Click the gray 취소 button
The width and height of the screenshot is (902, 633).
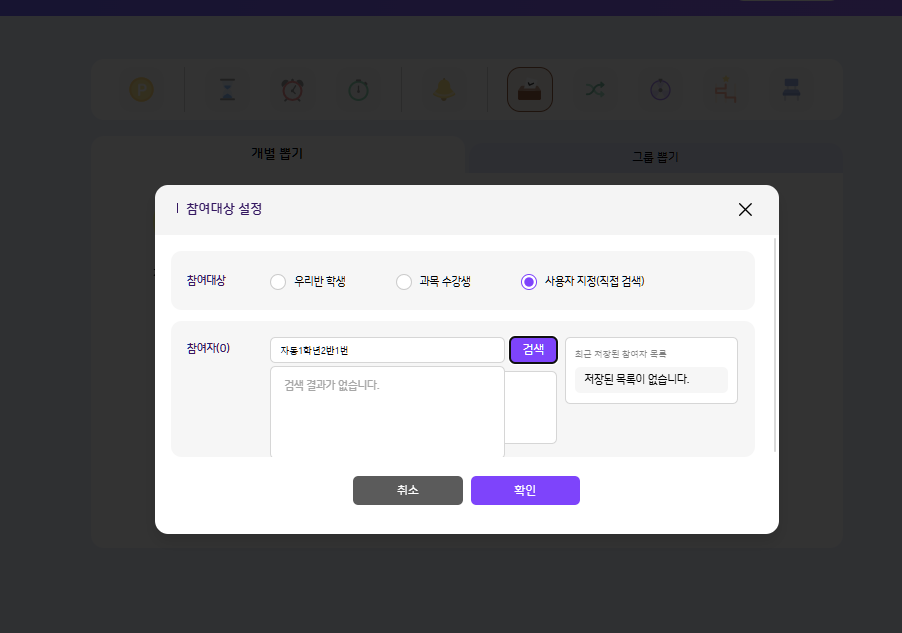407,491
